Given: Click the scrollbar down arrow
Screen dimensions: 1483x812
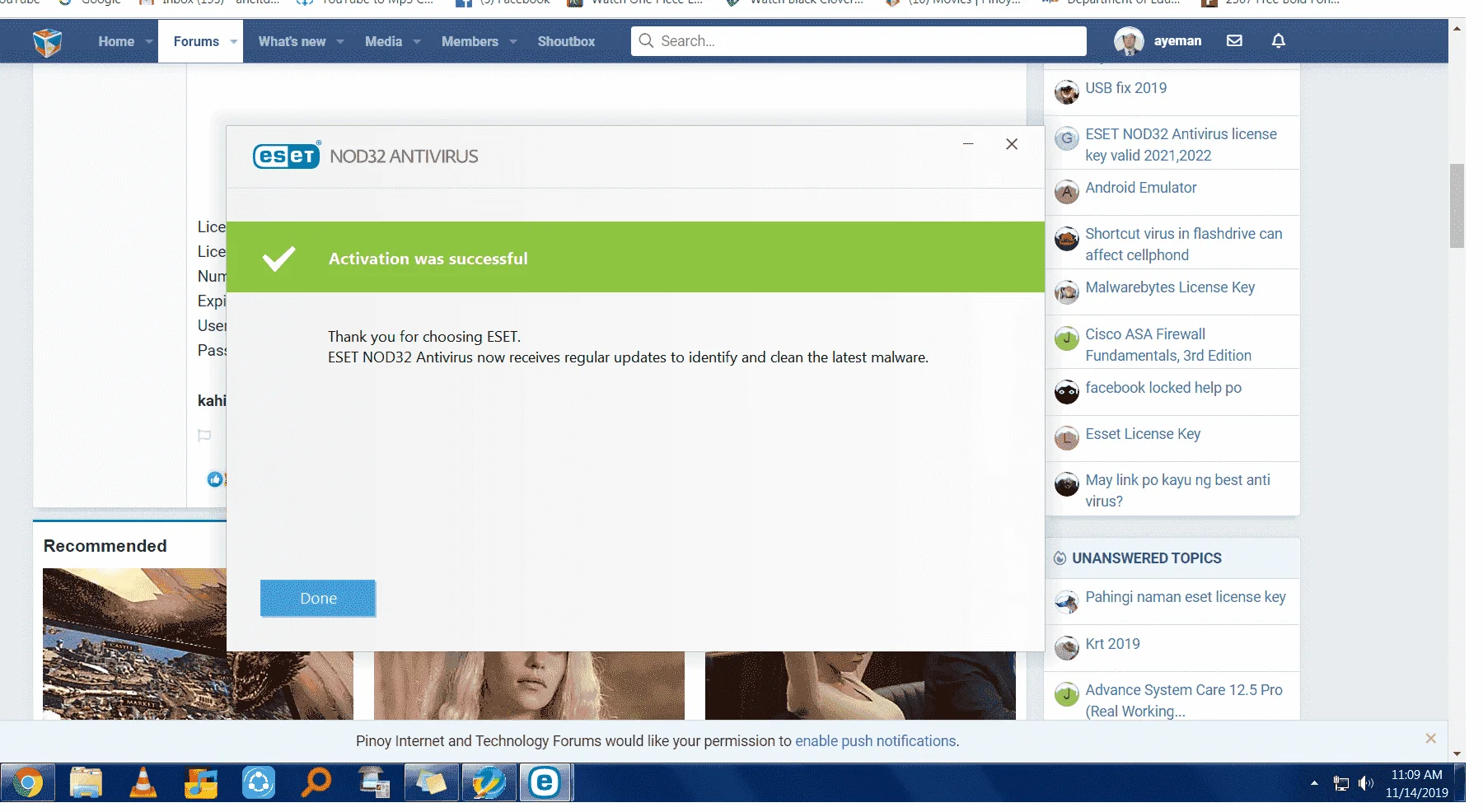Looking at the screenshot, I should tap(1457, 754).
